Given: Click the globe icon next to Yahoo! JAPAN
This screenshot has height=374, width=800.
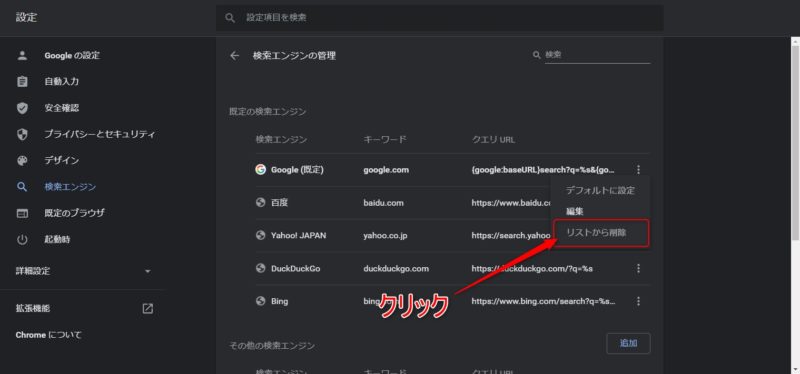Looking at the screenshot, I should pos(261,235).
